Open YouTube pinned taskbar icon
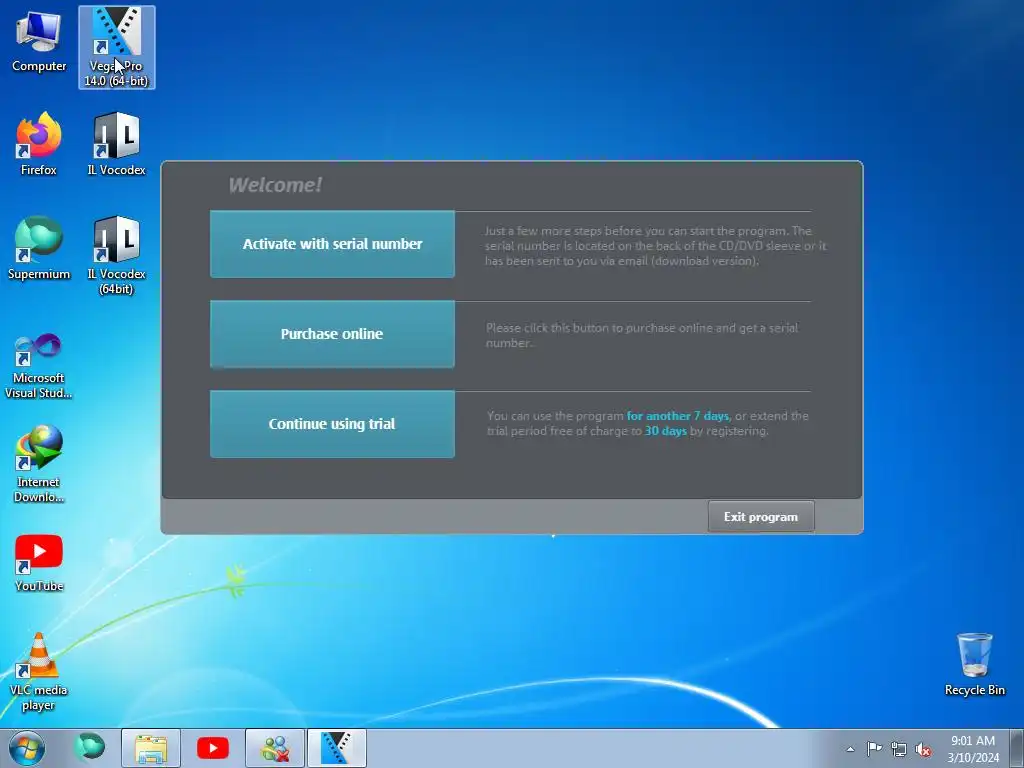Screen dimensions: 1024x768 tap(212, 748)
